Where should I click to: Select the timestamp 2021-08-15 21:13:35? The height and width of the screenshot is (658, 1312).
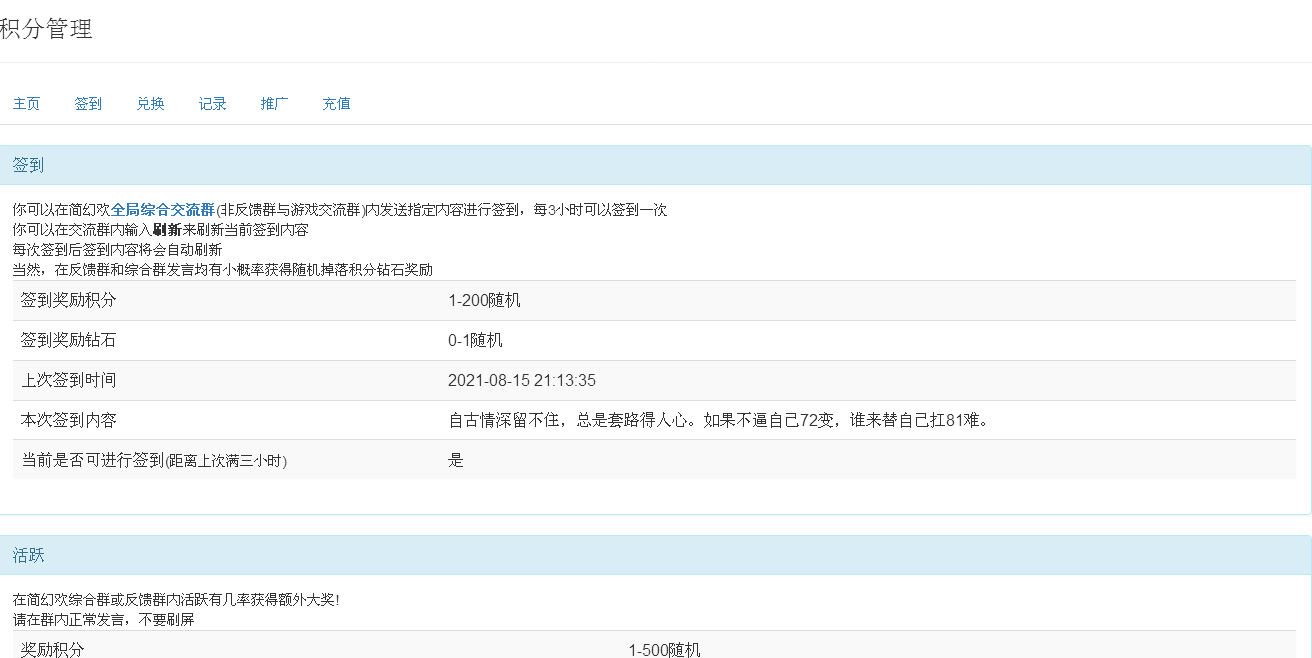(x=522, y=380)
